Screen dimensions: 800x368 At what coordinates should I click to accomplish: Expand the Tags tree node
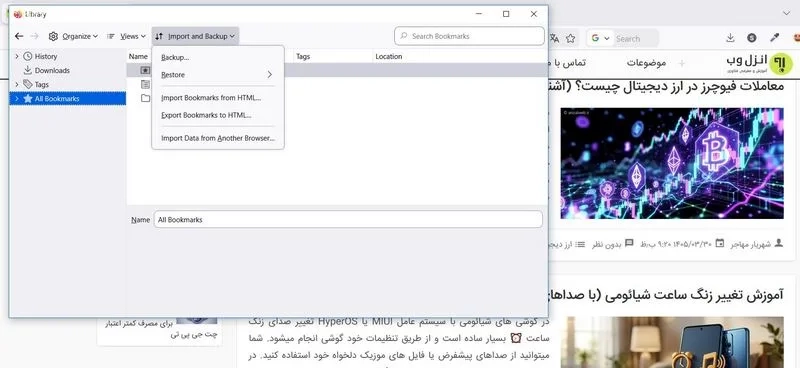17,84
